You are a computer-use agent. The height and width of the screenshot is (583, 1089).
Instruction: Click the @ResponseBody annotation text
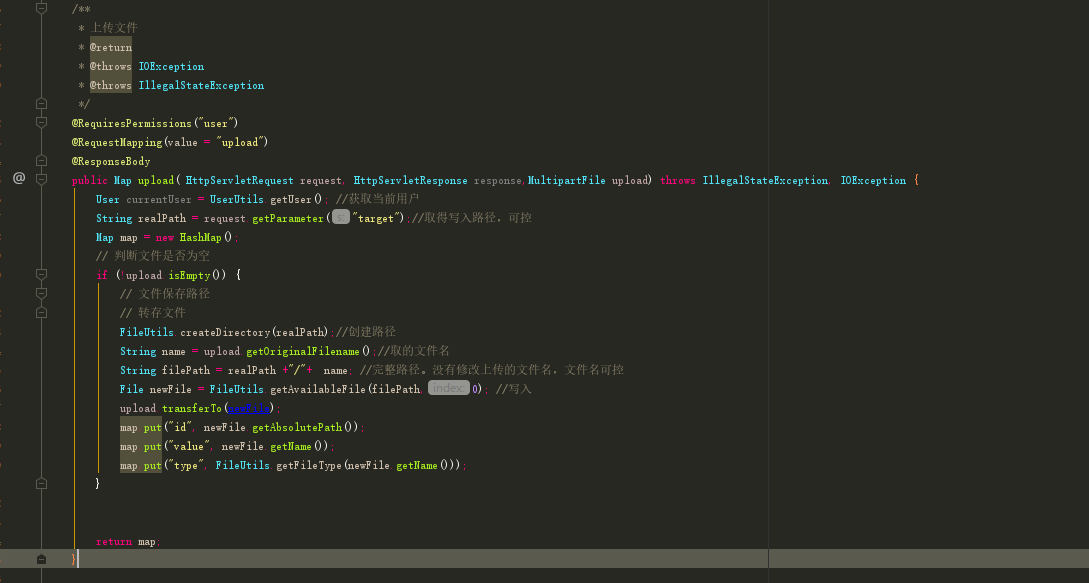(111, 161)
